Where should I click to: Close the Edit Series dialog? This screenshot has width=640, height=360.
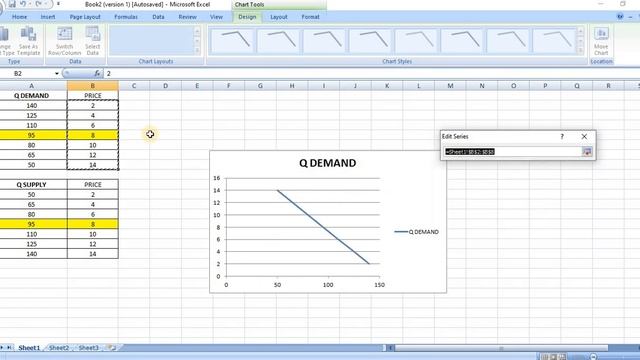584,136
